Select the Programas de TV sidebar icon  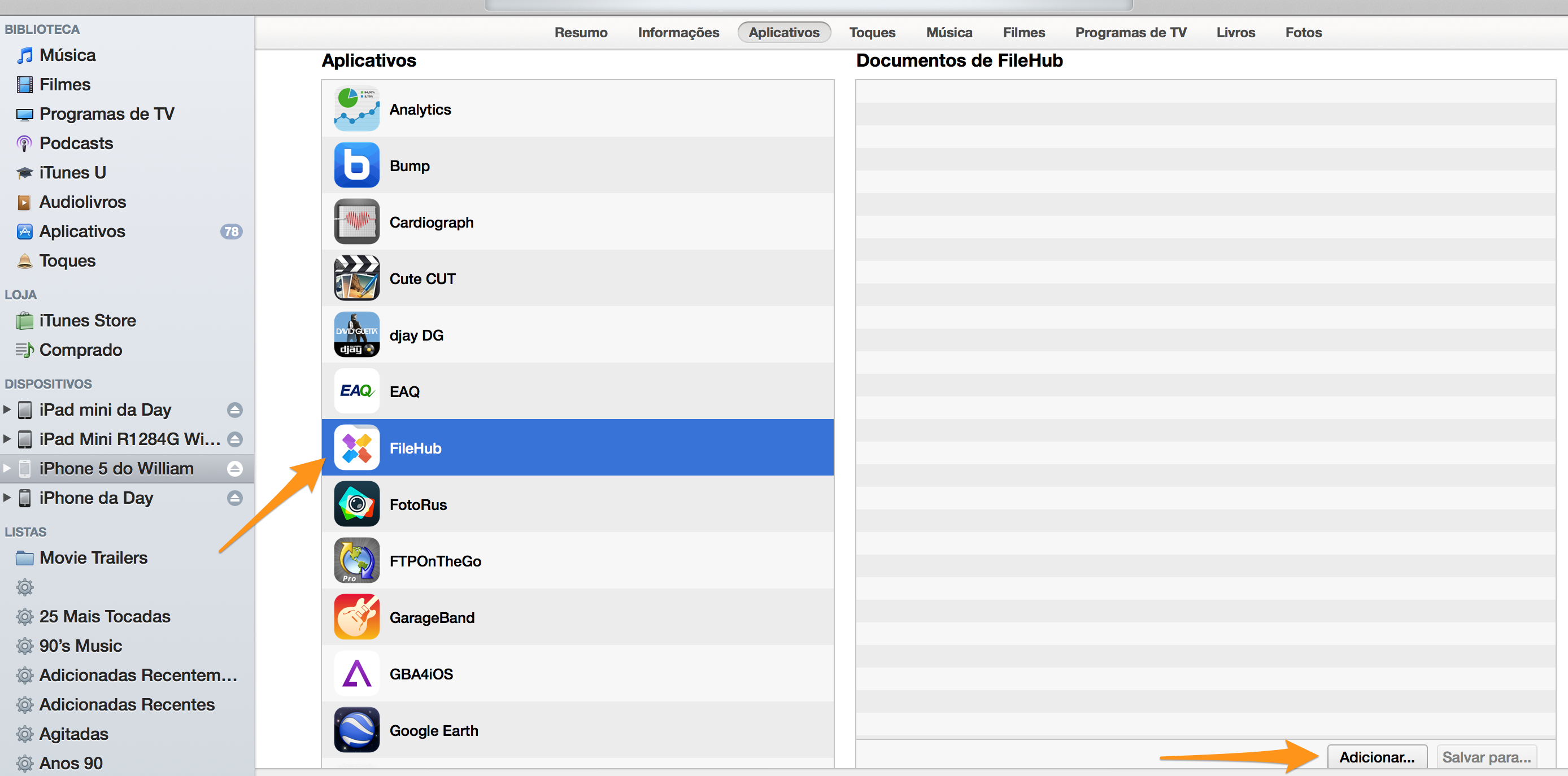click(x=24, y=115)
